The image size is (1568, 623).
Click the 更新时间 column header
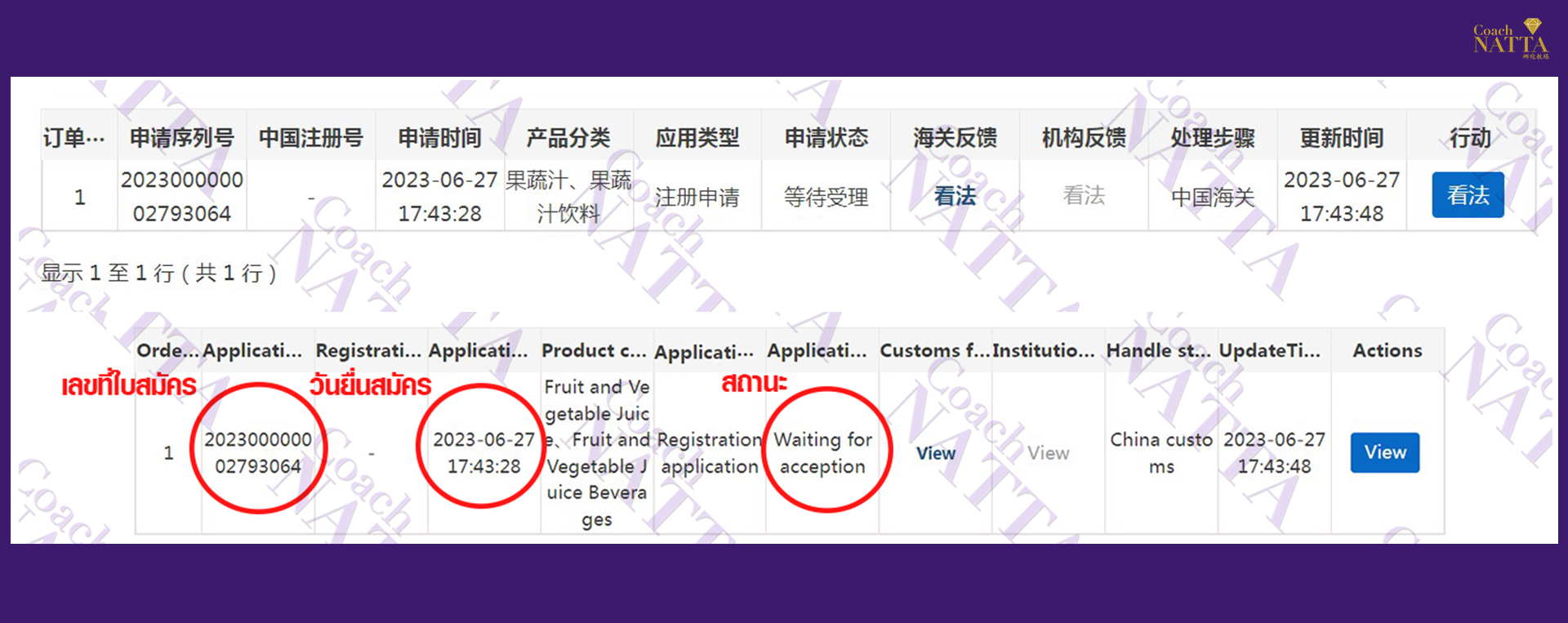coord(1341,137)
